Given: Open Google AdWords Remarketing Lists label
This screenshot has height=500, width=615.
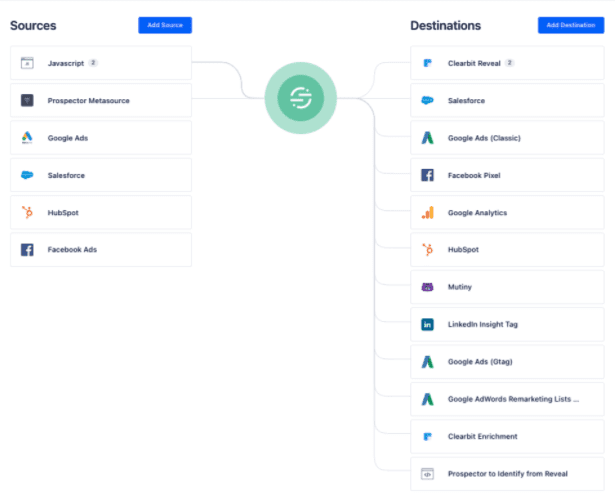Looking at the screenshot, I should (x=513, y=399).
